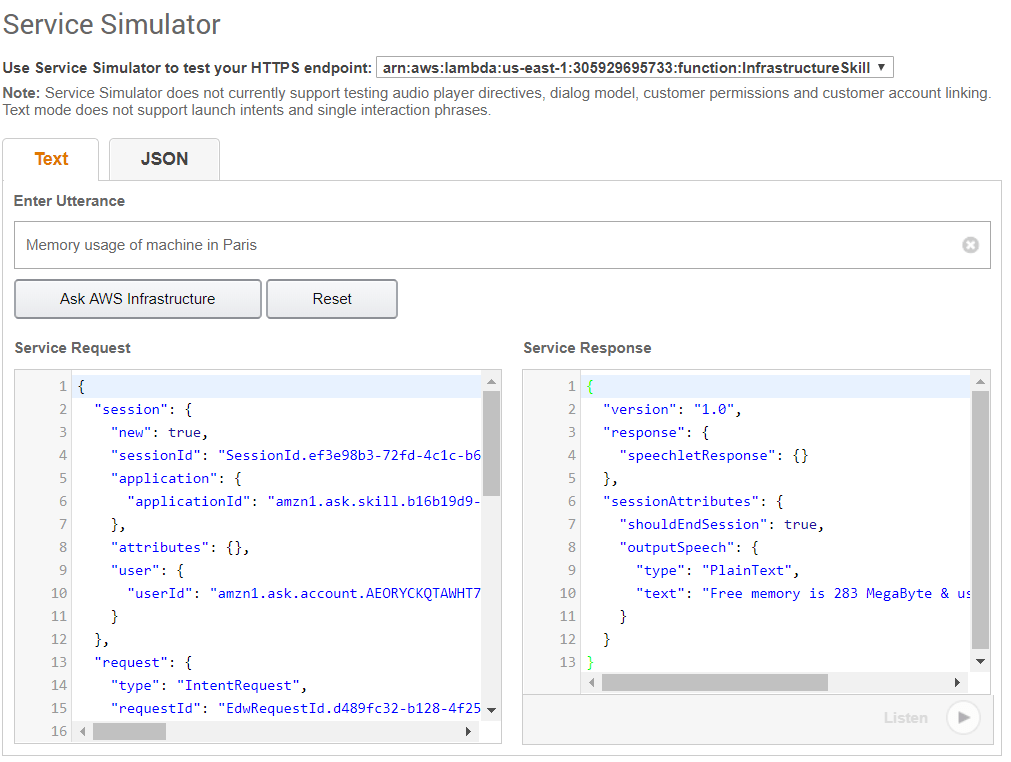Screen dimensions: 1011x762
Task: Open the HTTPS endpoint dropdown
Action: 634,68
